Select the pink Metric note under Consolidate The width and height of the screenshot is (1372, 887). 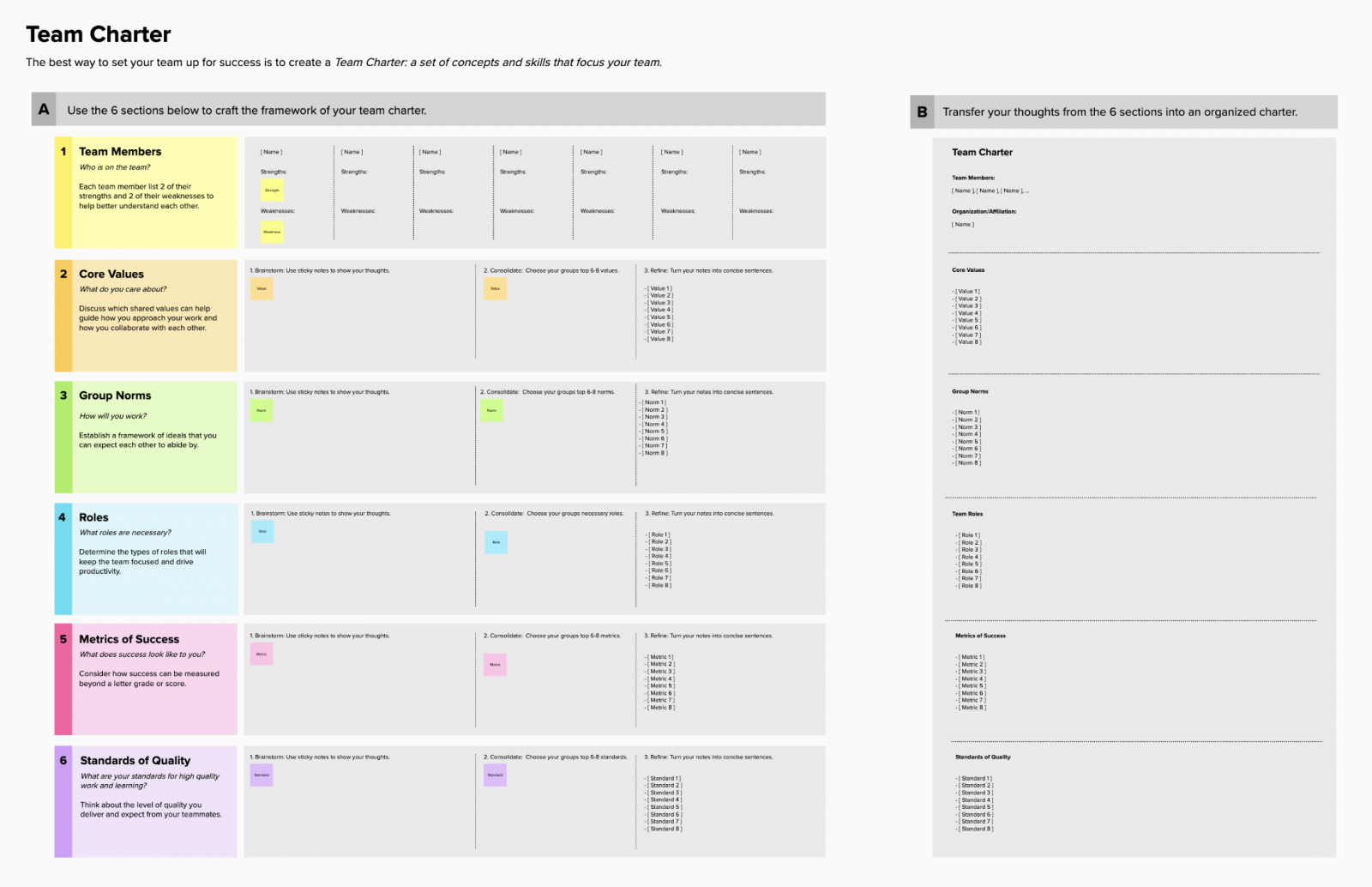(495, 665)
